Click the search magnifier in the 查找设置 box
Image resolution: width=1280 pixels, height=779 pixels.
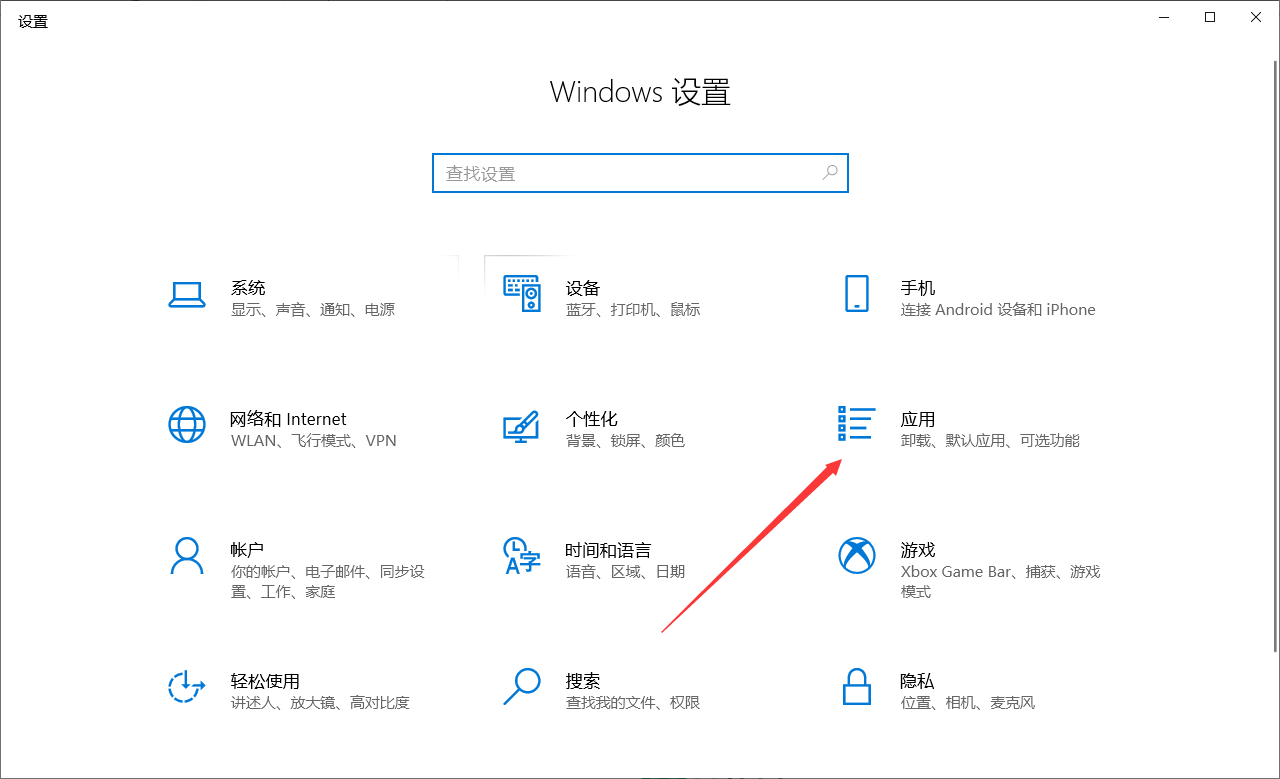click(830, 173)
